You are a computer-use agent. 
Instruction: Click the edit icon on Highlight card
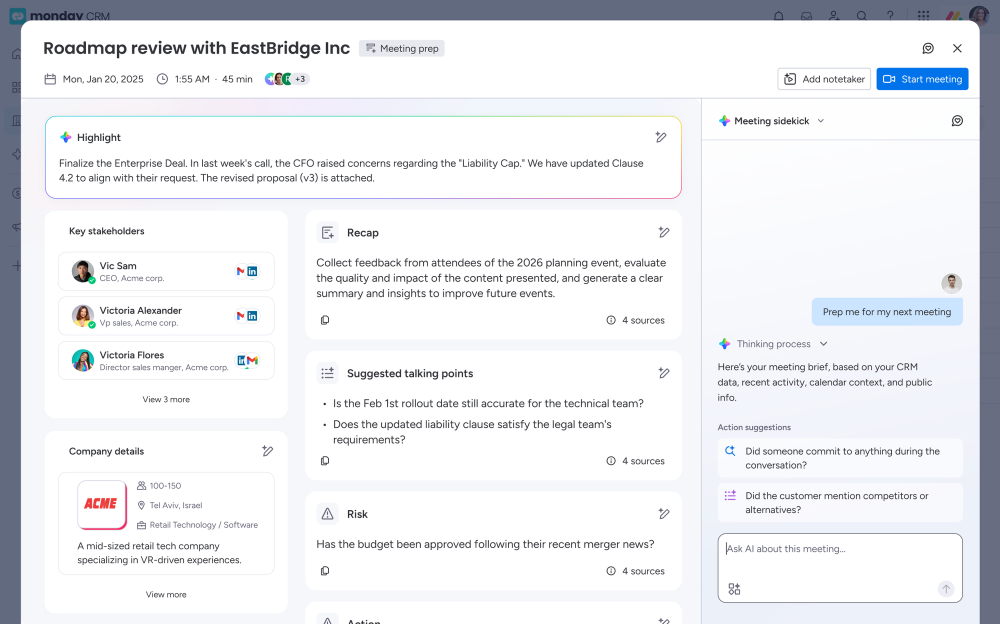tap(661, 138)
